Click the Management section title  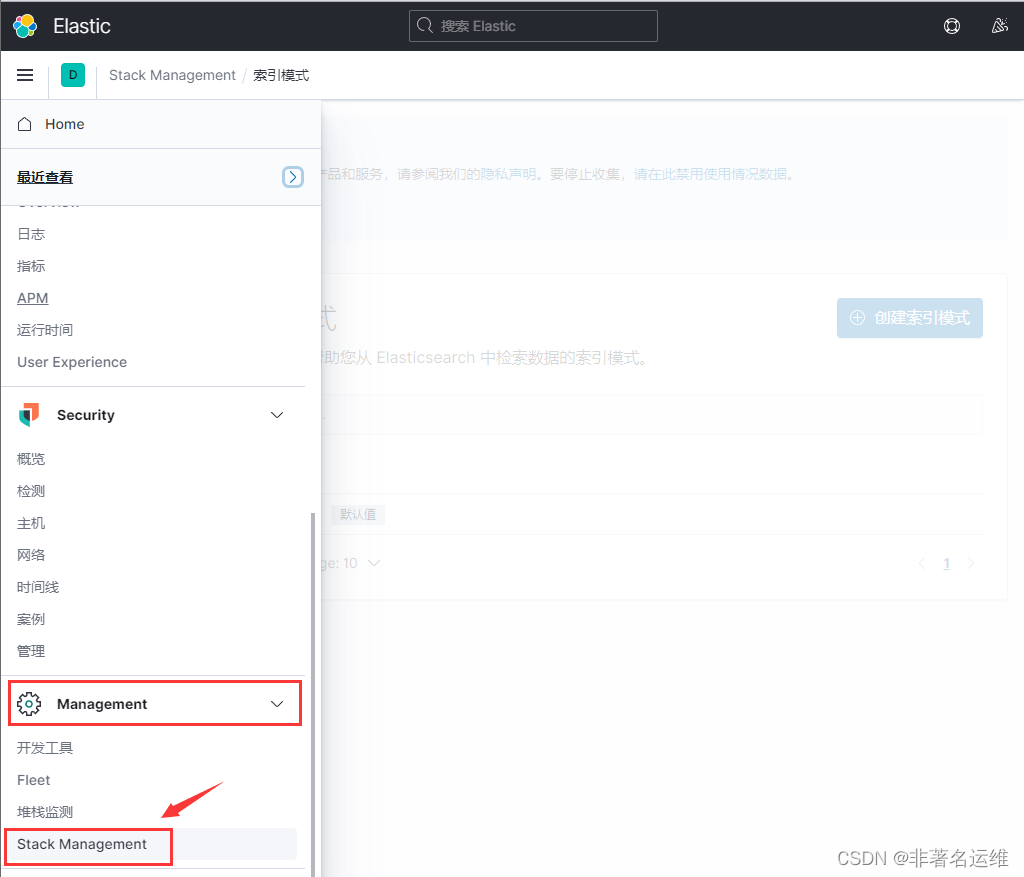click(102, 704)
